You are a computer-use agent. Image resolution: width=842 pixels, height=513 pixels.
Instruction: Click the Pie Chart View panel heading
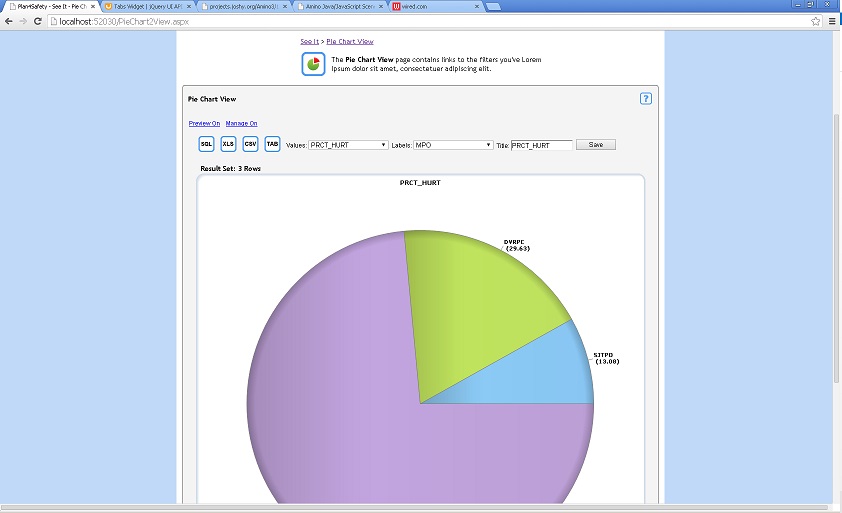(x=212, y=99)
